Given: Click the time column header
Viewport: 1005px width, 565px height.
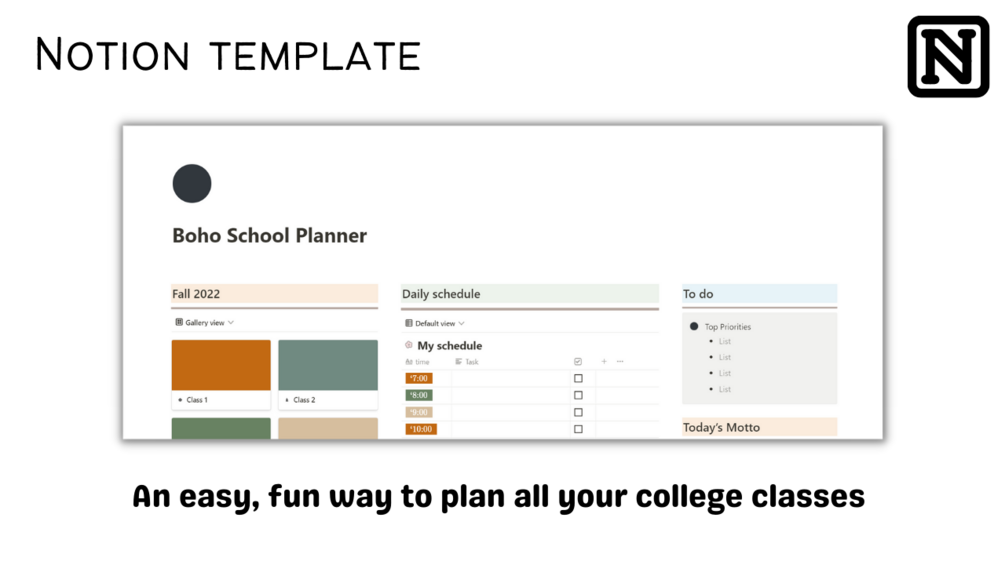Looking at the screenshot, I should tap(418, 362).
